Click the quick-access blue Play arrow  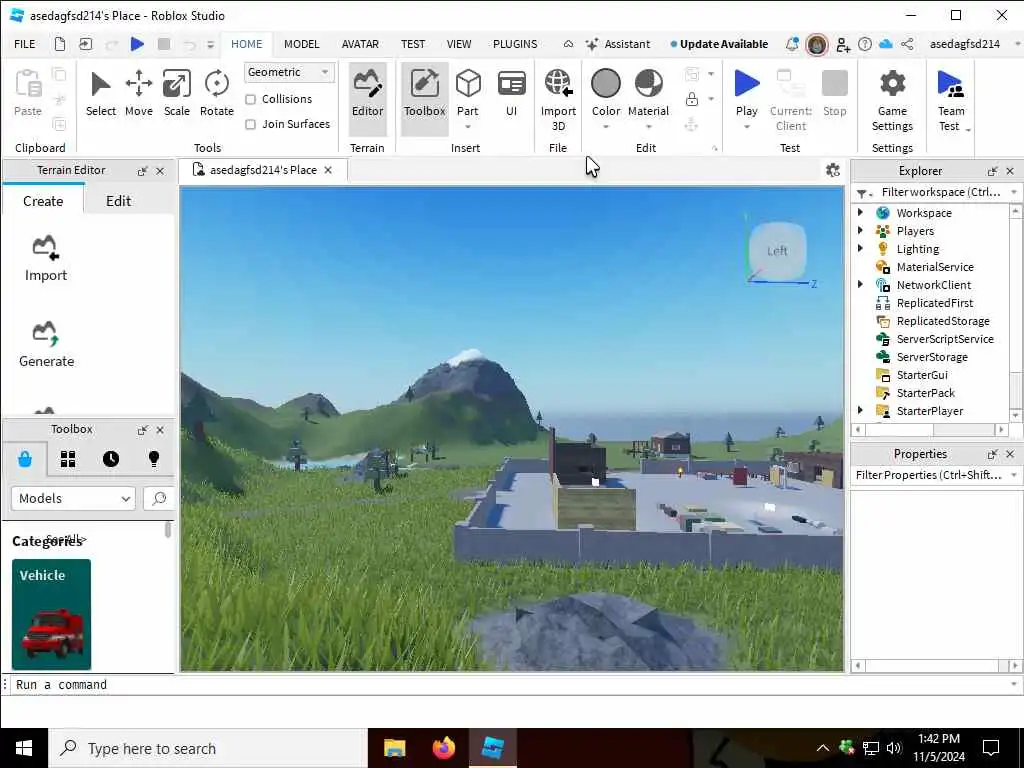point(137,44)
